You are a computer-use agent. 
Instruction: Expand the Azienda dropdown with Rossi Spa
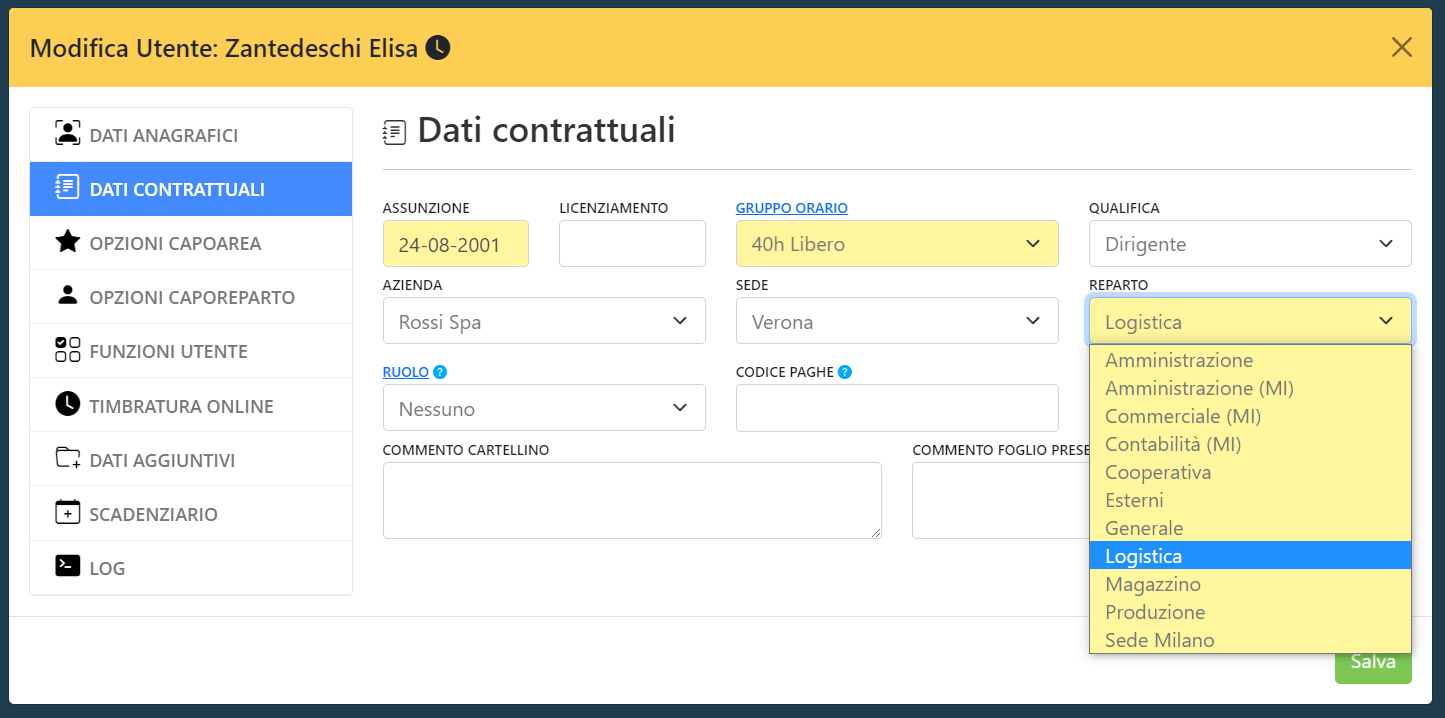(x=544, y=321)
